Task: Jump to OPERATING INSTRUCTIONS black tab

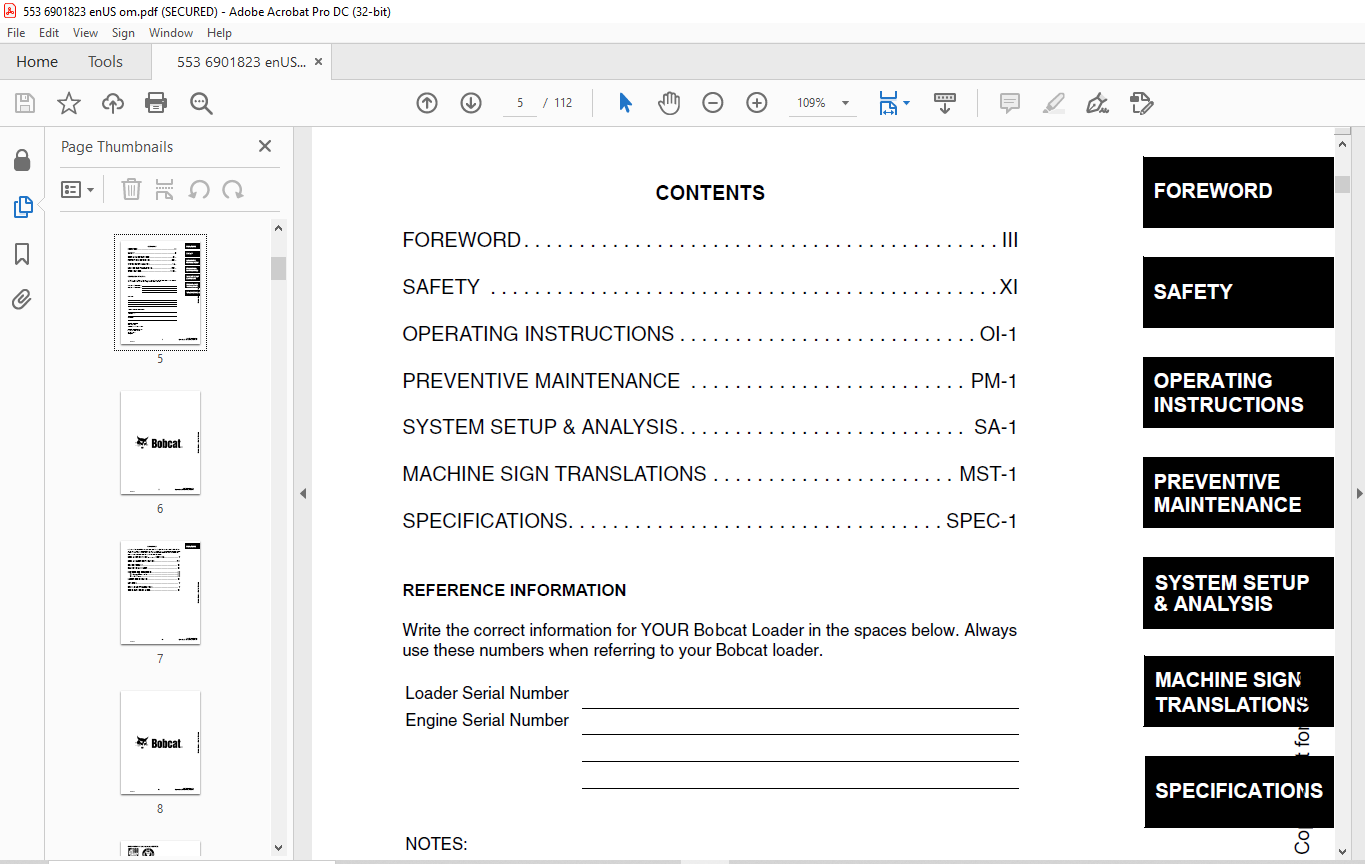Action: (x=1238, y=392)
